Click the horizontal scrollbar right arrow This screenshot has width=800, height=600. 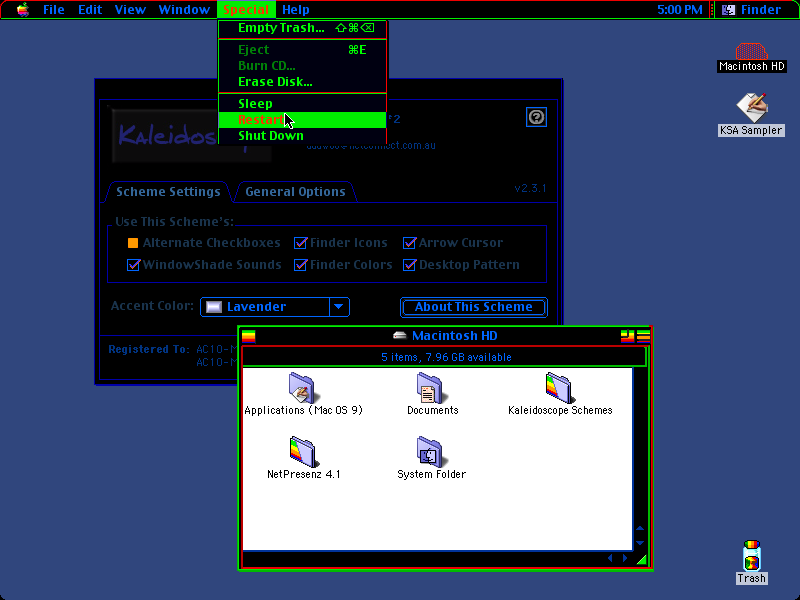tap(624, 558)
